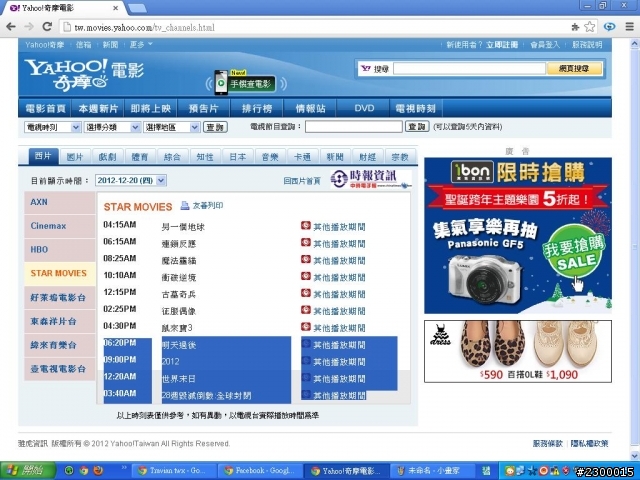Click the browser back arrow

11,27
